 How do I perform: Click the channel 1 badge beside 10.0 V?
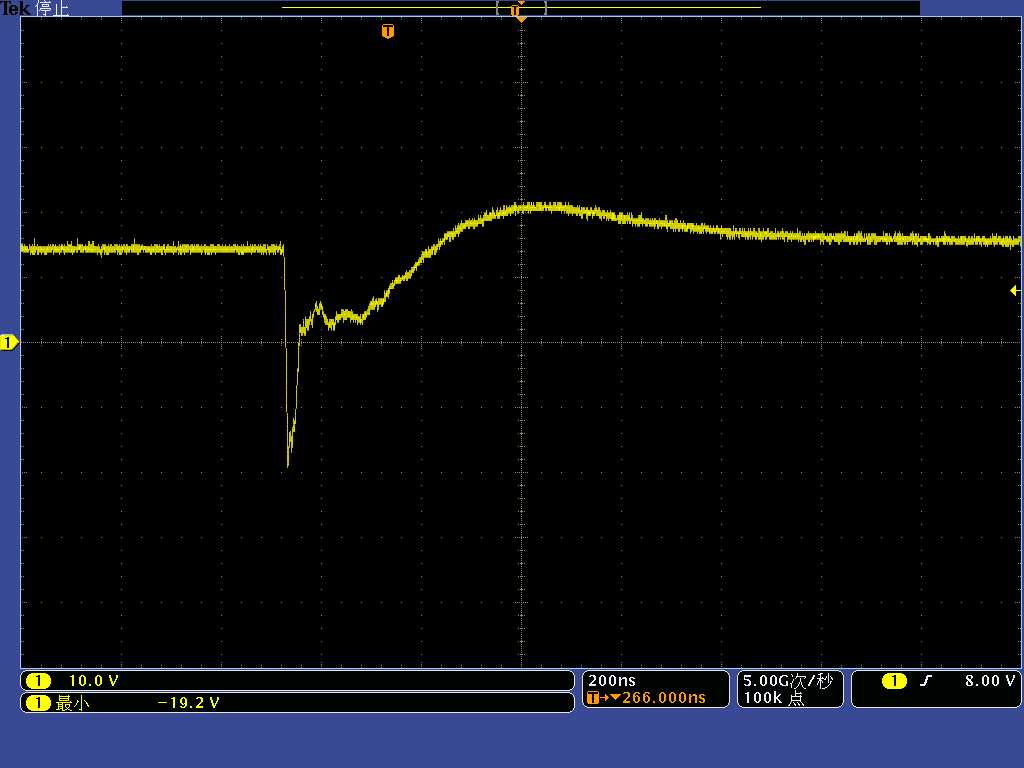pyautogui.click(x=38, y=681)
